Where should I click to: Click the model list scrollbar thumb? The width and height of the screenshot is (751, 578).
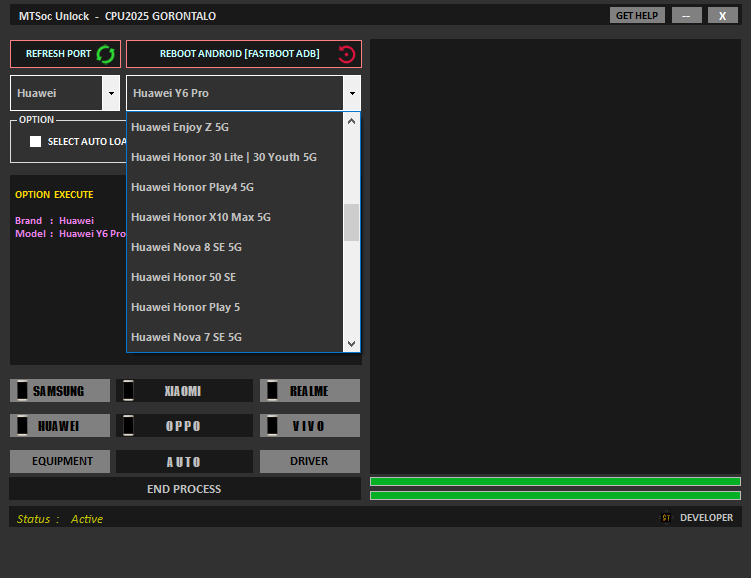pyautogui.click(x=352, y=222)
